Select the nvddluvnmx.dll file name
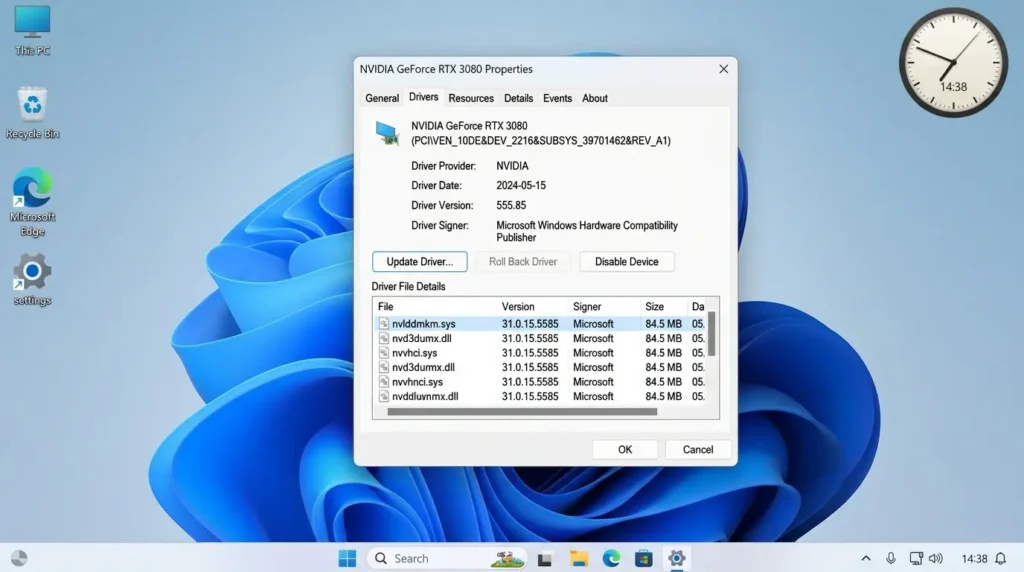This screenshot has width=1024, height=572. [x=425, y=396]
